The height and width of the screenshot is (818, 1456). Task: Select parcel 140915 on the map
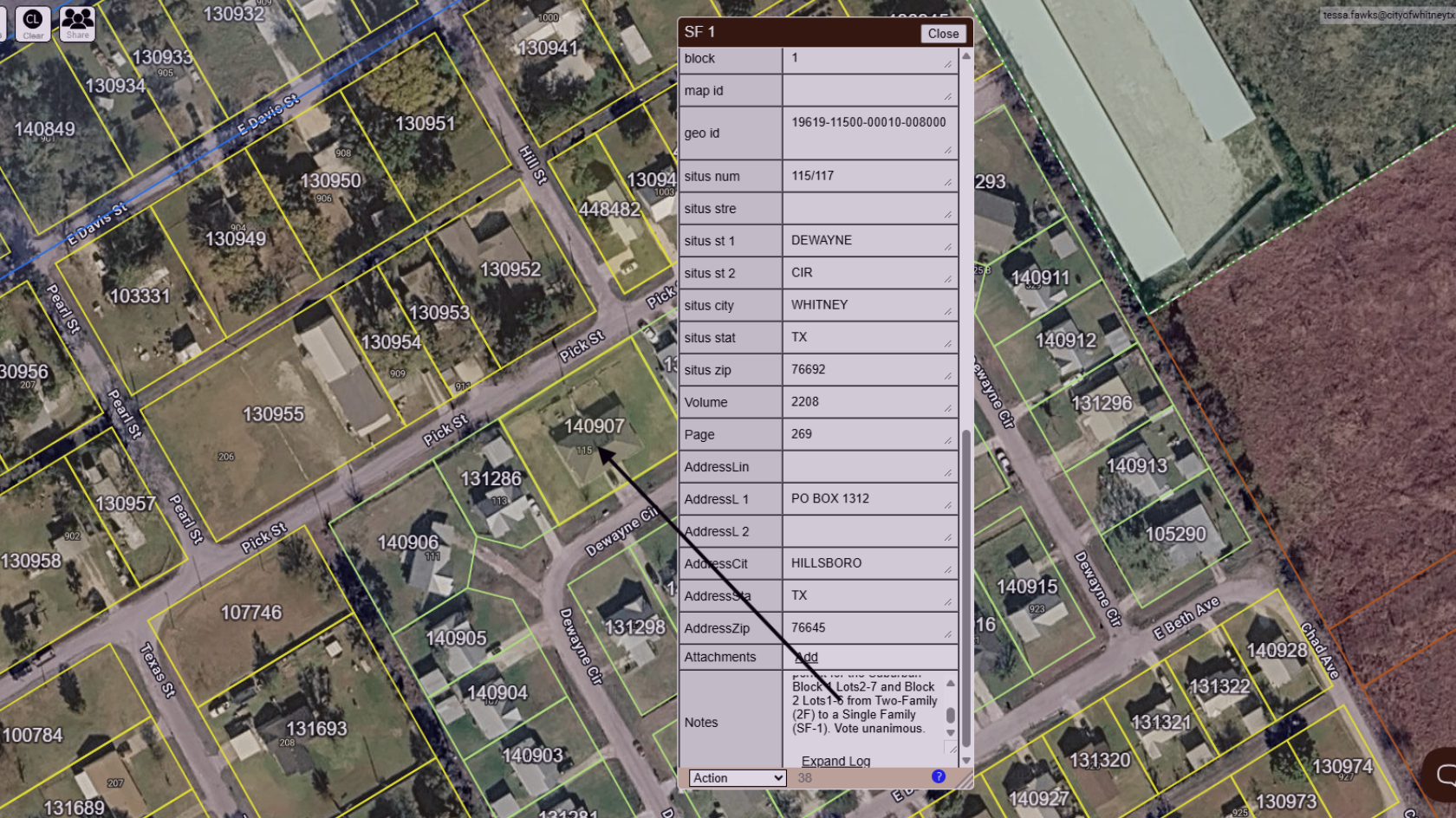click(x=1027, y=587)
